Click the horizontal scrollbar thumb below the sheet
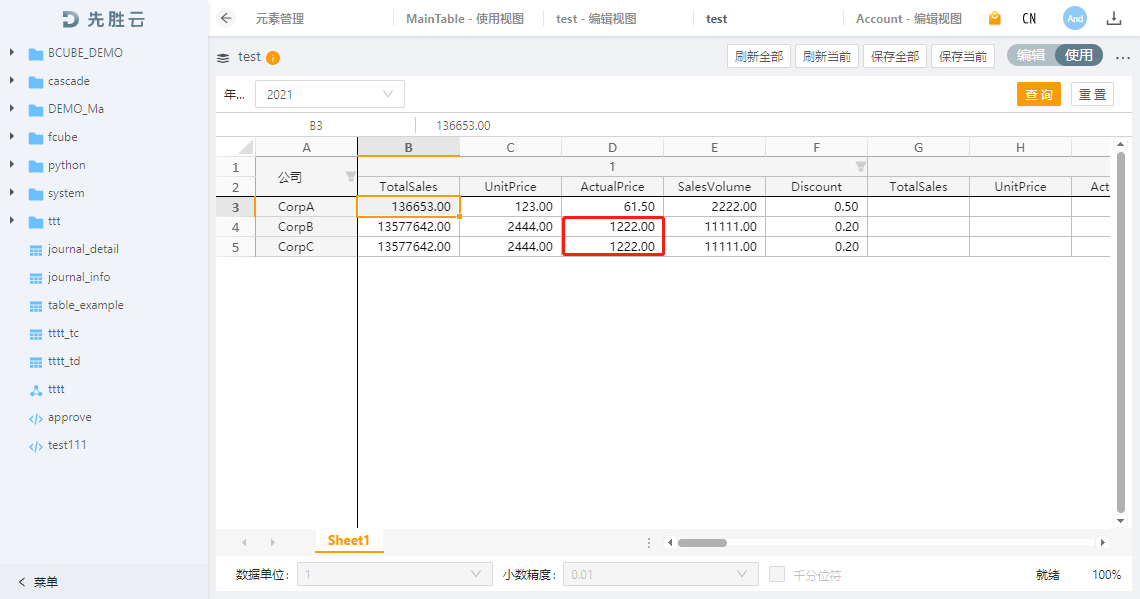 click(702, 543)
